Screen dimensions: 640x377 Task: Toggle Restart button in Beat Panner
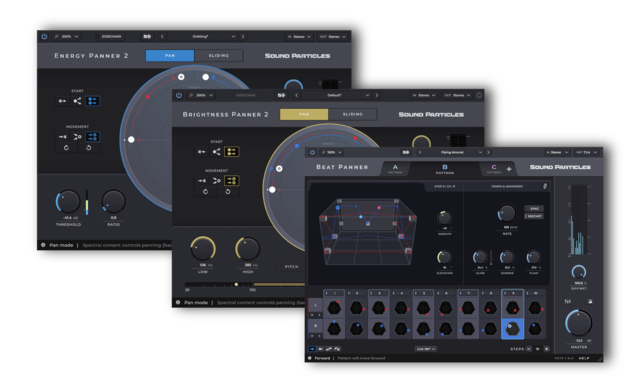(x=534, y=216)
